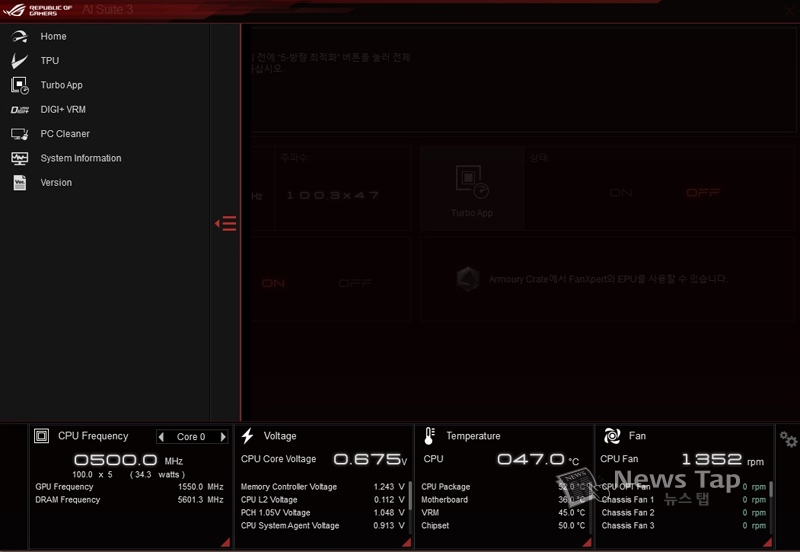This screenshot has height=552, width=800.
Task: Select next core with right arrow
Action: pos(223,437)
